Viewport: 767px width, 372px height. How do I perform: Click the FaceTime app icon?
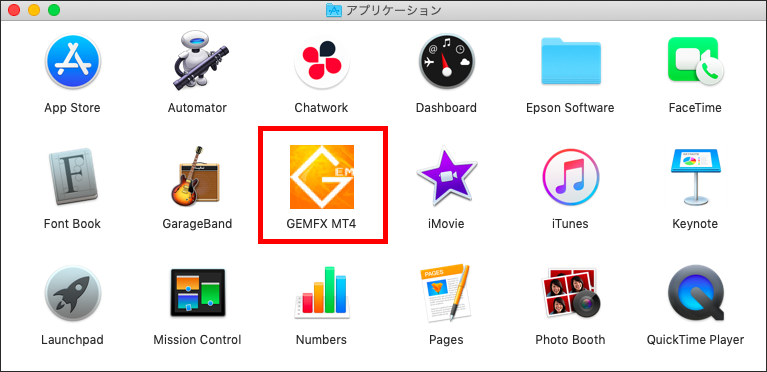(695, 61)
